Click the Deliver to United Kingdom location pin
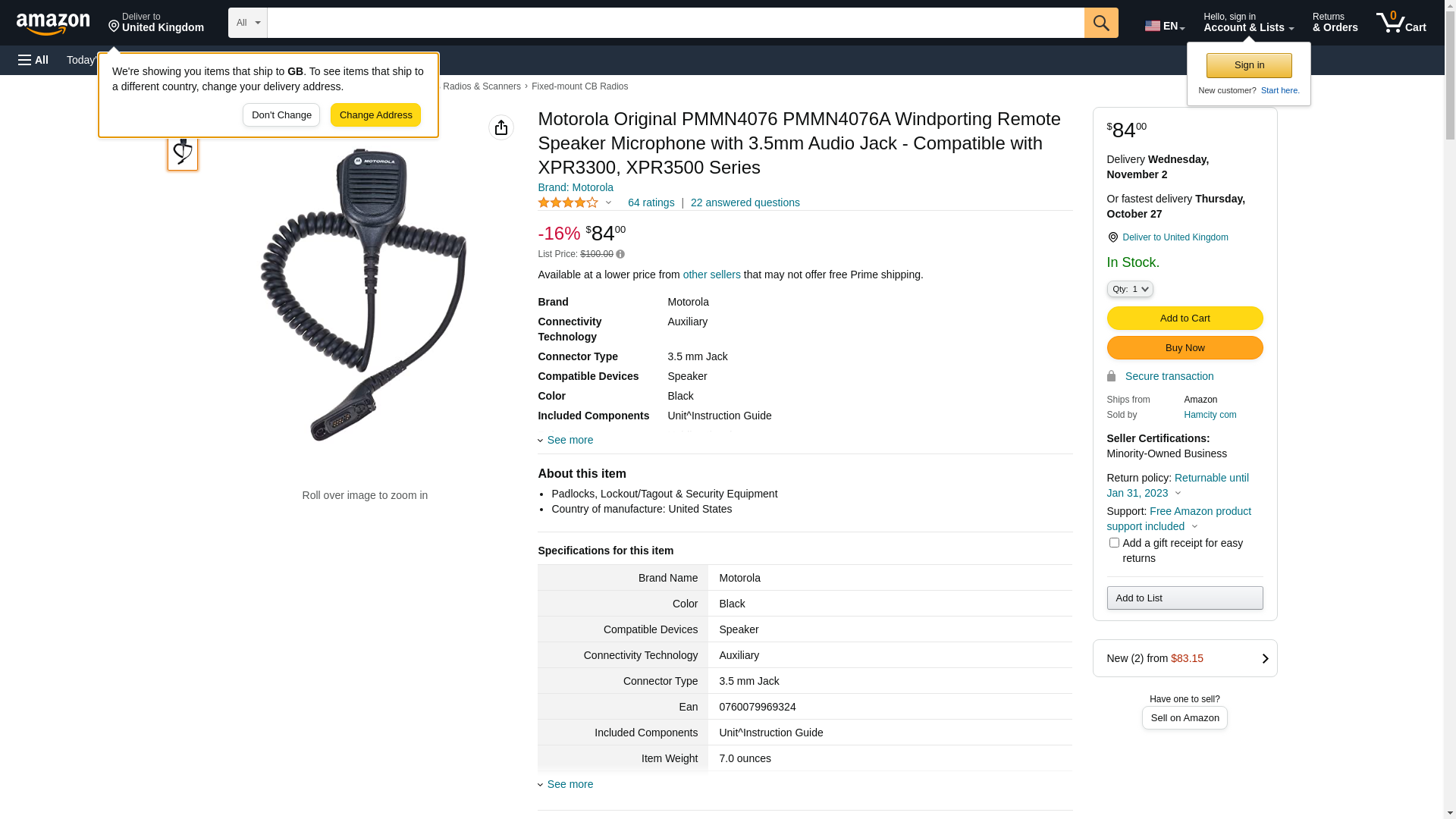The width and height of the screenshot is (1456, 819). pyautogui.click(x=1112, y=237)
